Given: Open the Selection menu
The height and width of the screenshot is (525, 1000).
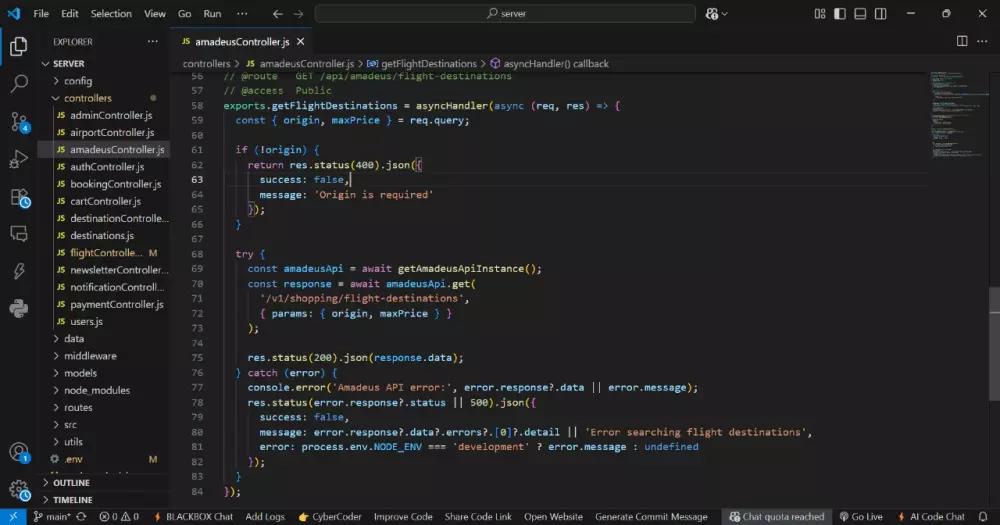Looking at the screenshot, I should coord(110,14).
